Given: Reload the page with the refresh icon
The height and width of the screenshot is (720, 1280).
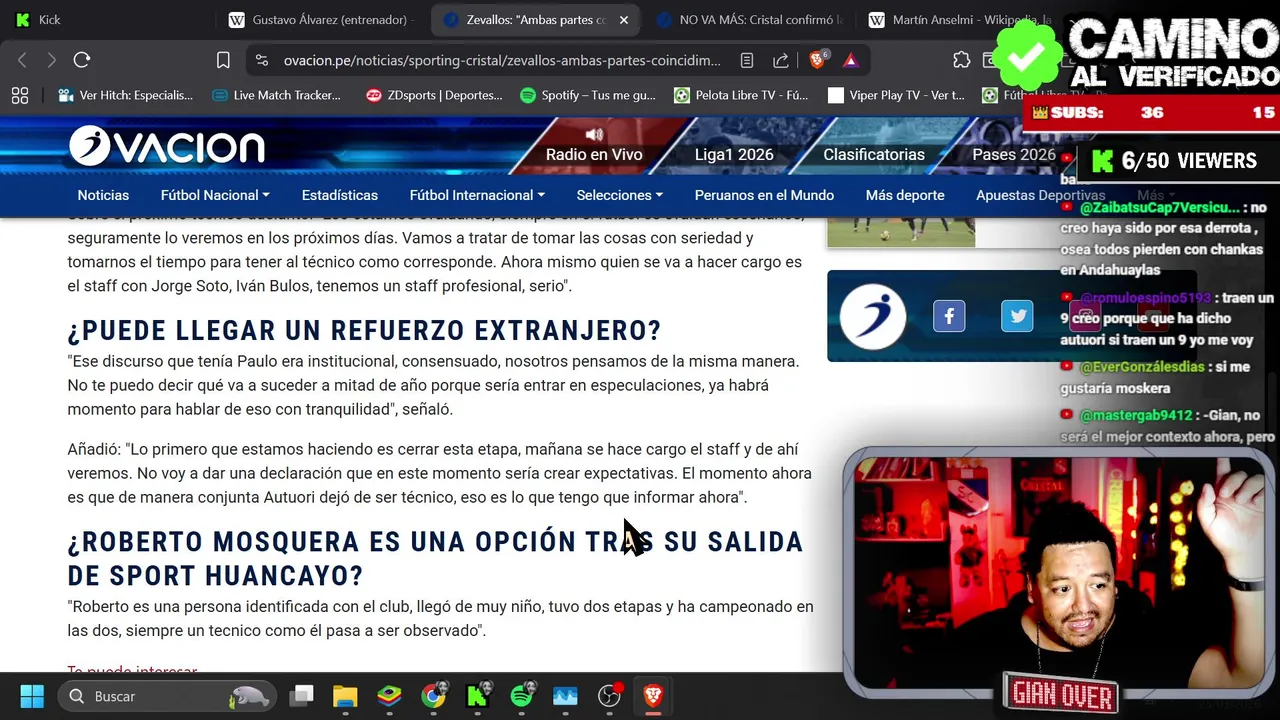Looking at the screenshot, I should point(82,60).
